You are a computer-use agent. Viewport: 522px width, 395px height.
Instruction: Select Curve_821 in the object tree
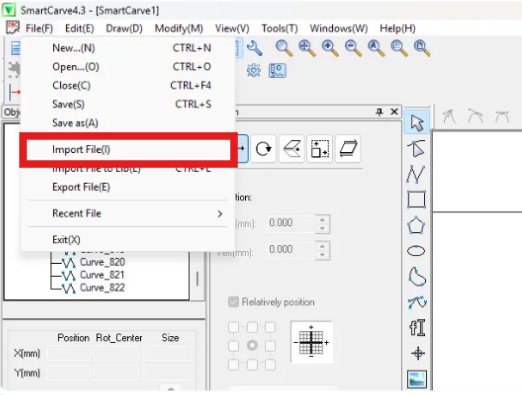(x=102, y=275)
